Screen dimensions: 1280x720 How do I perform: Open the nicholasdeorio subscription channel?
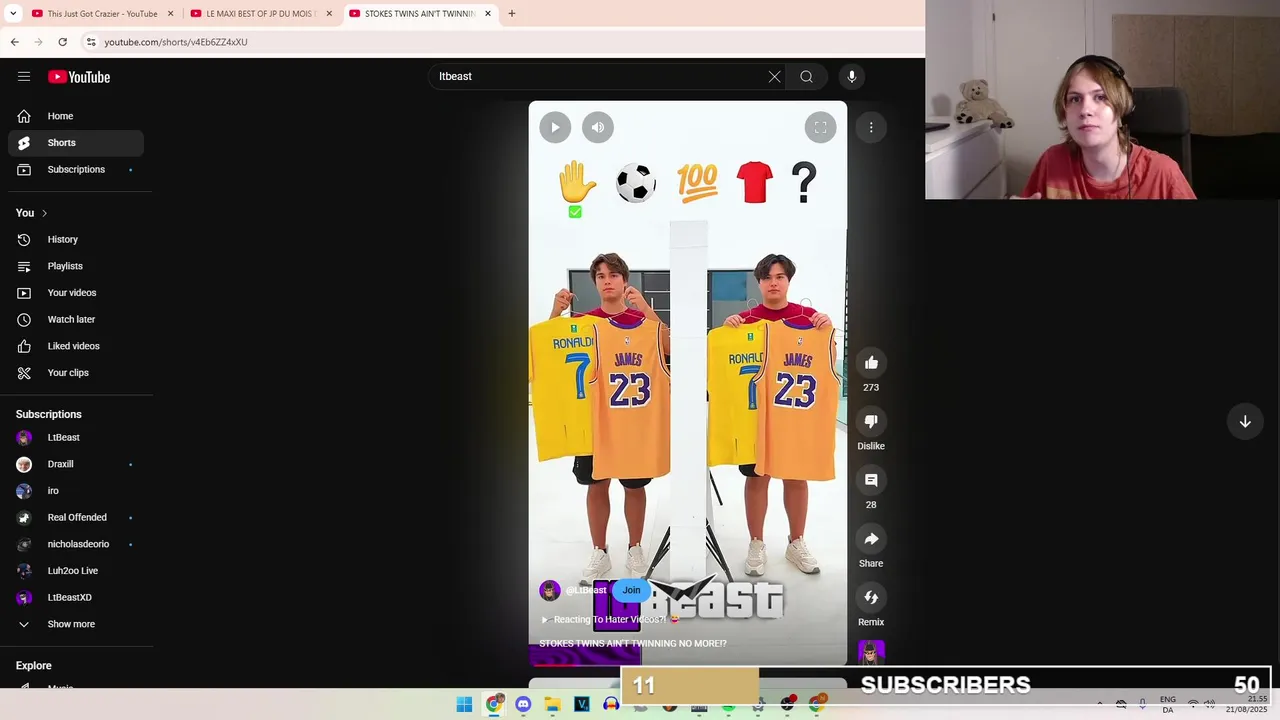click(x=76, y=544)
